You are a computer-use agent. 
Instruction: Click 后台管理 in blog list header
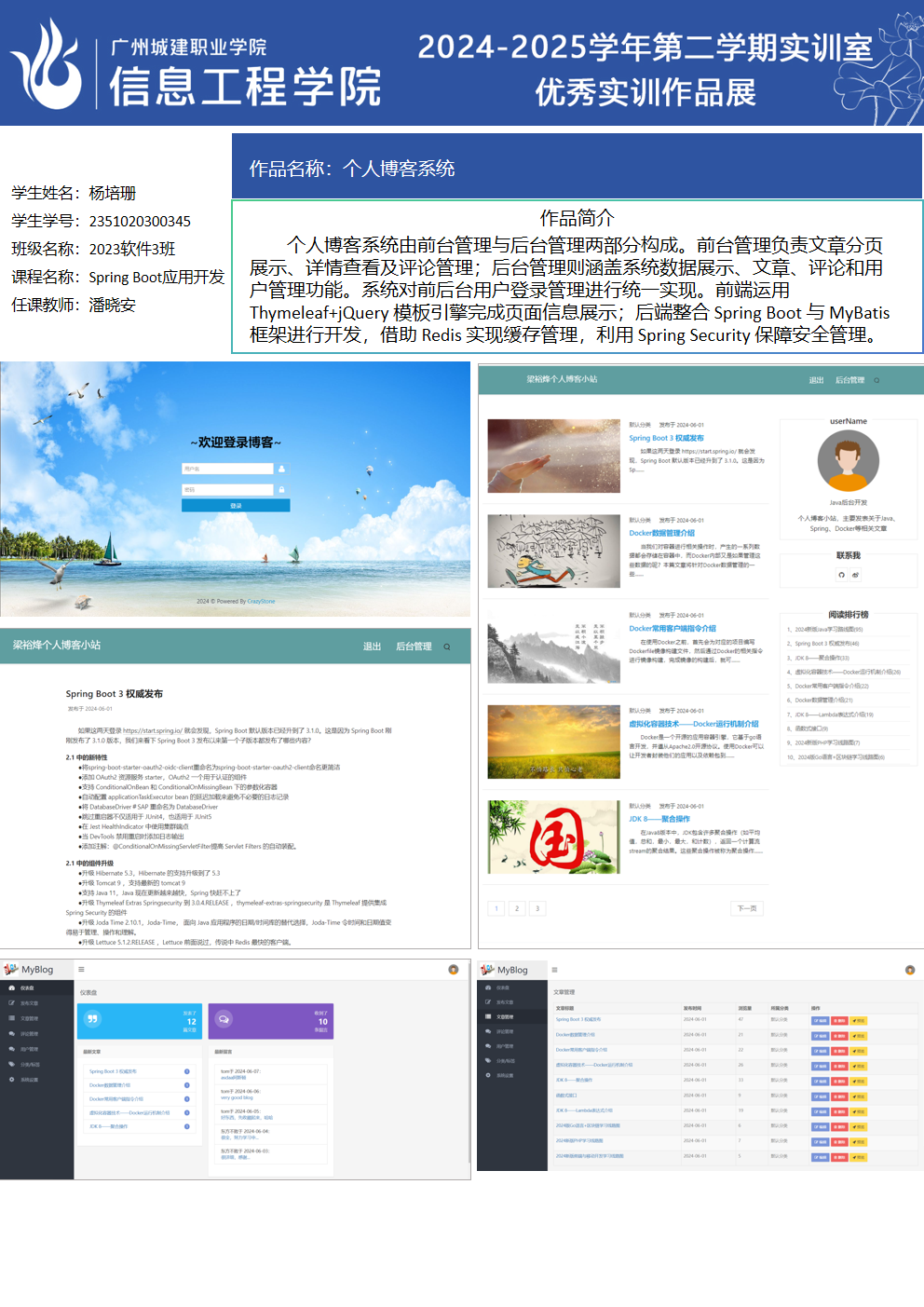coord(849,380)
